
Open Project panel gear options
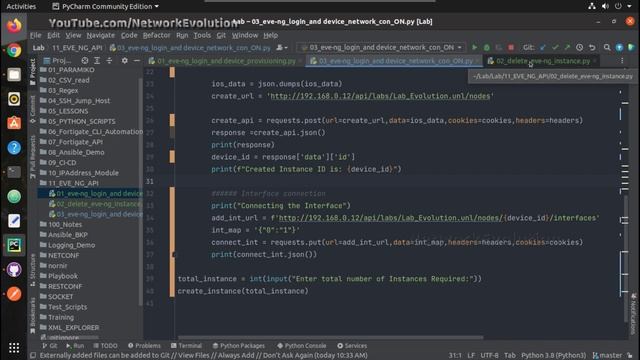pyautogui.click(x=124, y=60)
